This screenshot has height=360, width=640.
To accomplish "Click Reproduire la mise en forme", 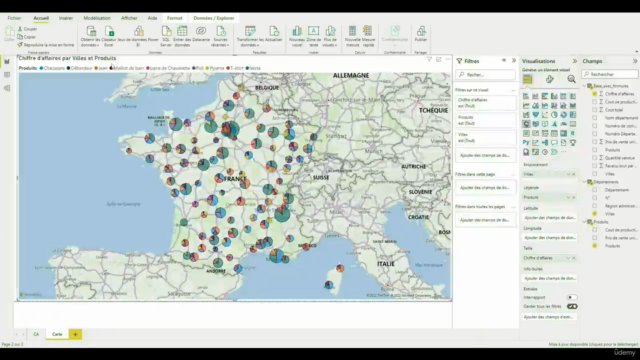I will [x=46, y=45].
